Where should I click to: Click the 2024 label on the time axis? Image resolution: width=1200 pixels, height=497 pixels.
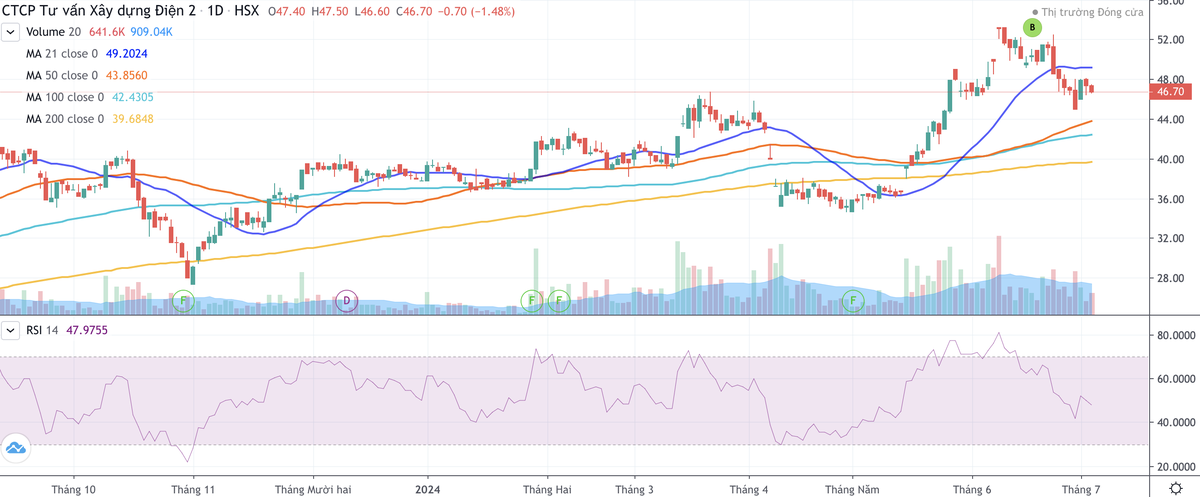point(427,489)
